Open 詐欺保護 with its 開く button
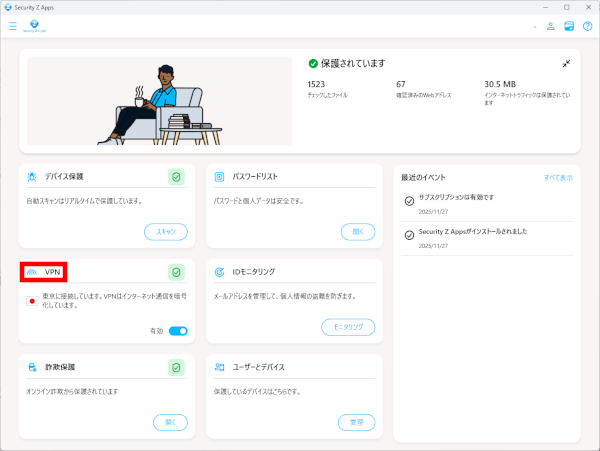This screenshot has width=600, height=451. tap(170, 422)
